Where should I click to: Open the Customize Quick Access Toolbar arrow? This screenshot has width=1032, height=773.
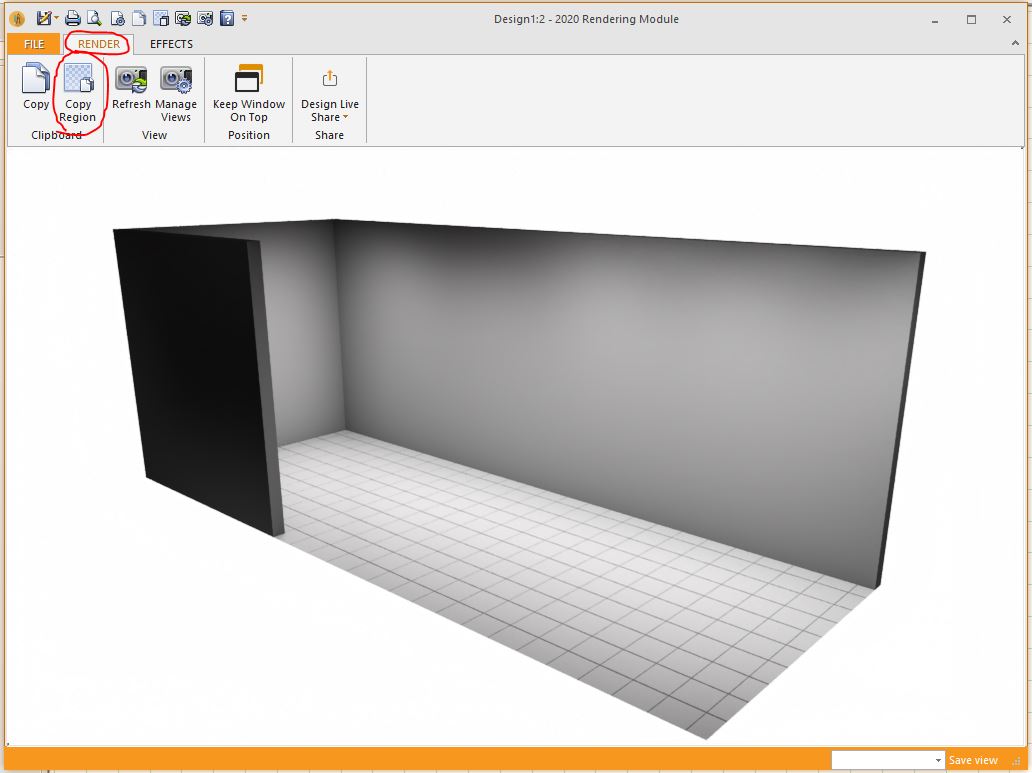coord(245,18)
